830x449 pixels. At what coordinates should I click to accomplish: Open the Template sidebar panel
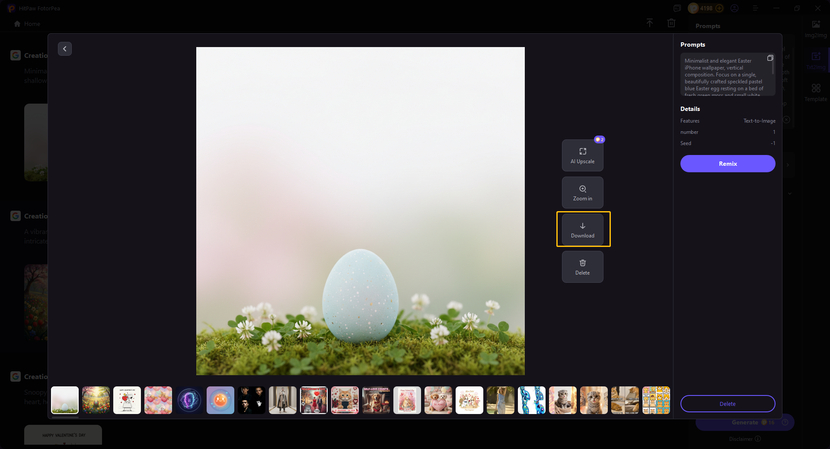[816, 93]
